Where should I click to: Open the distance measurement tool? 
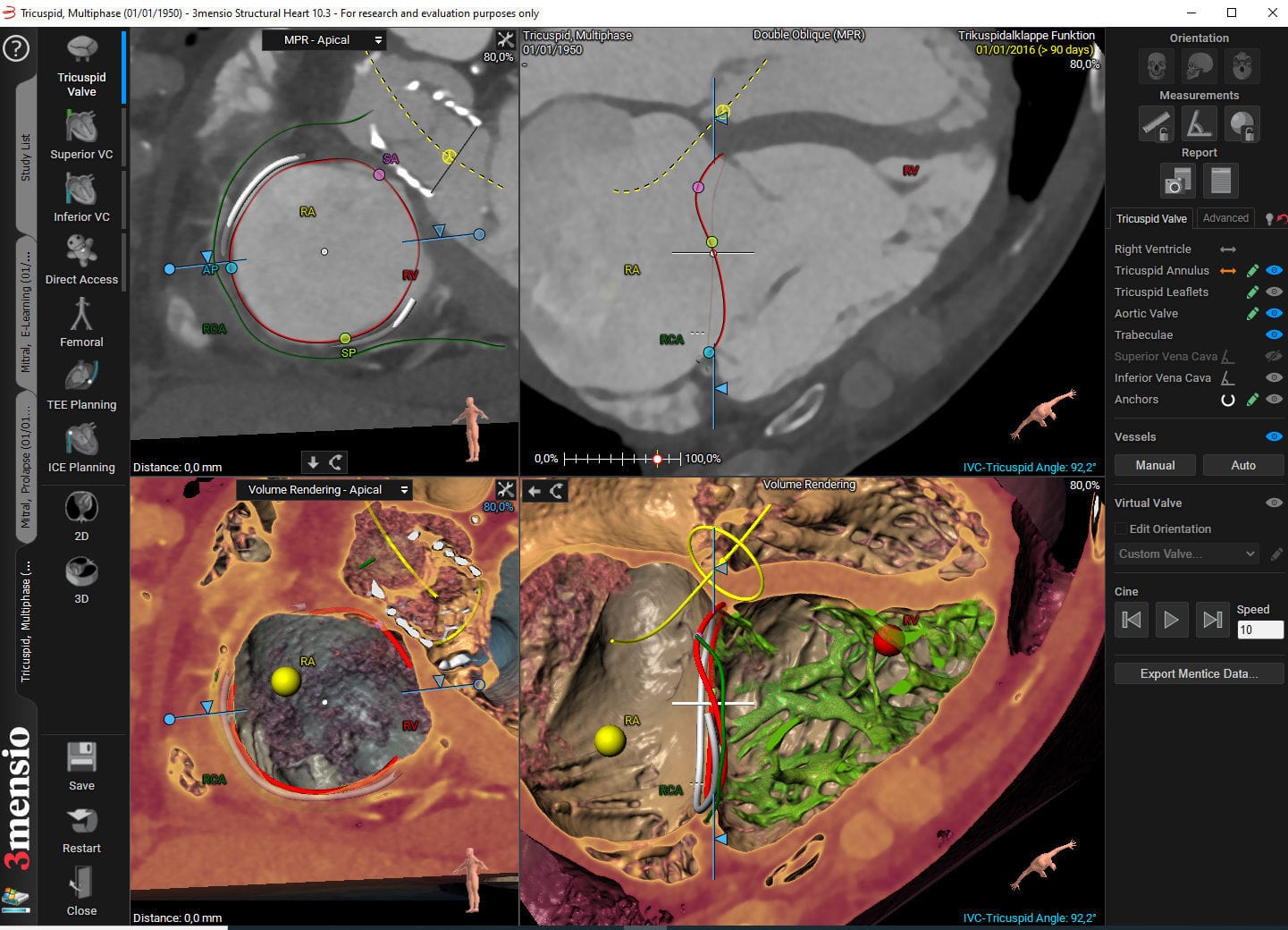(x=1156, y=123)
